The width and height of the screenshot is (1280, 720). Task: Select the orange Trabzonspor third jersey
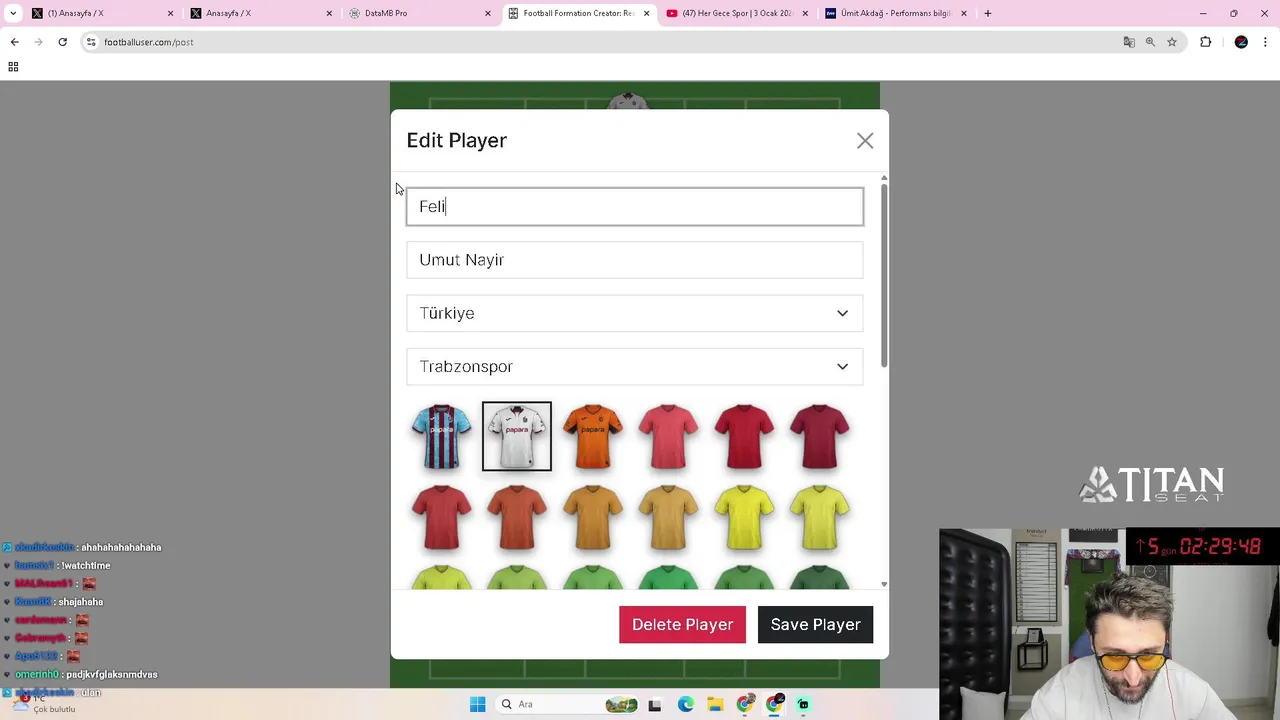pos(593,436)
